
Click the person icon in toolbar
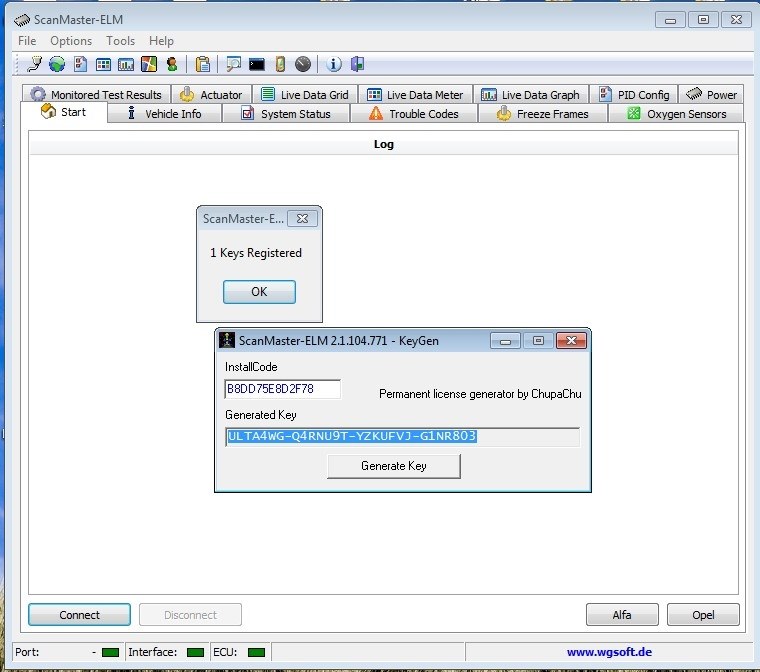172,64
